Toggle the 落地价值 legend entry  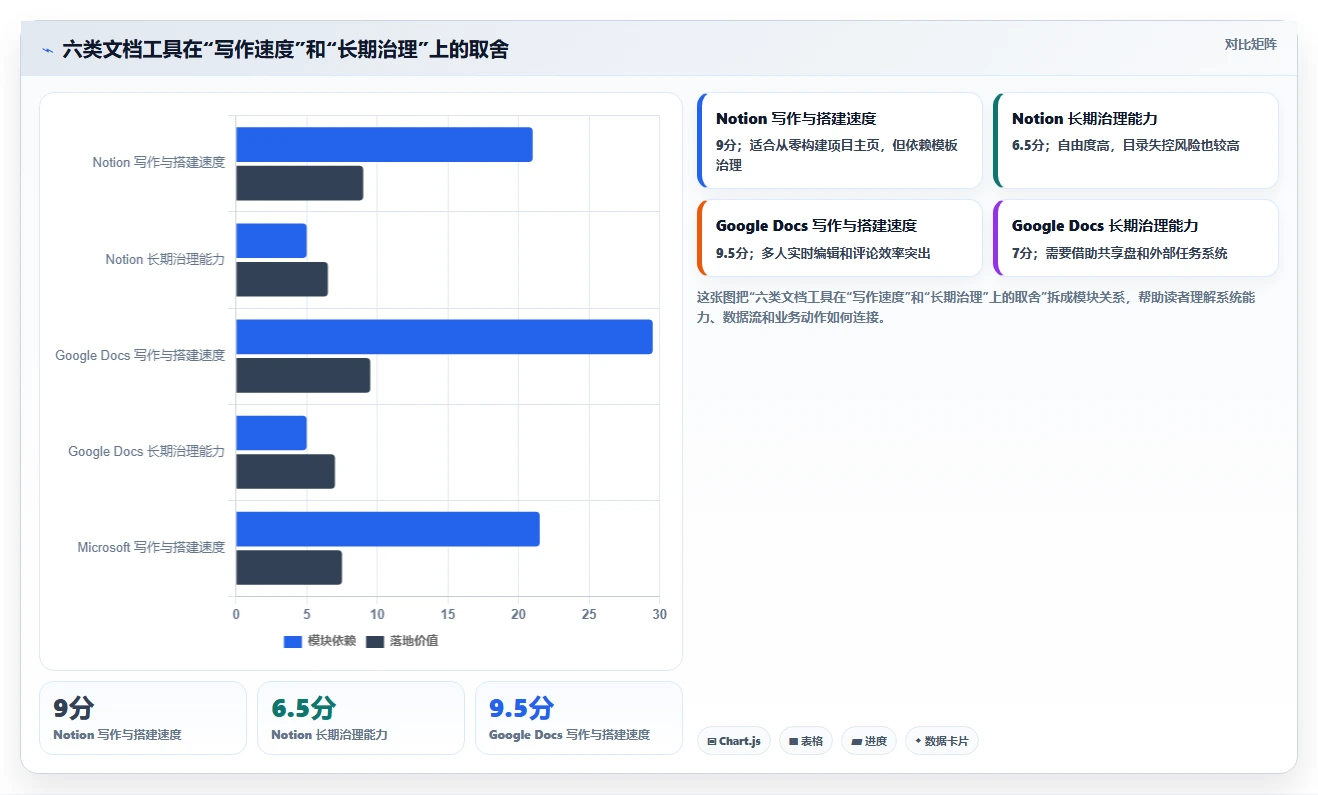tap(402, 641)
